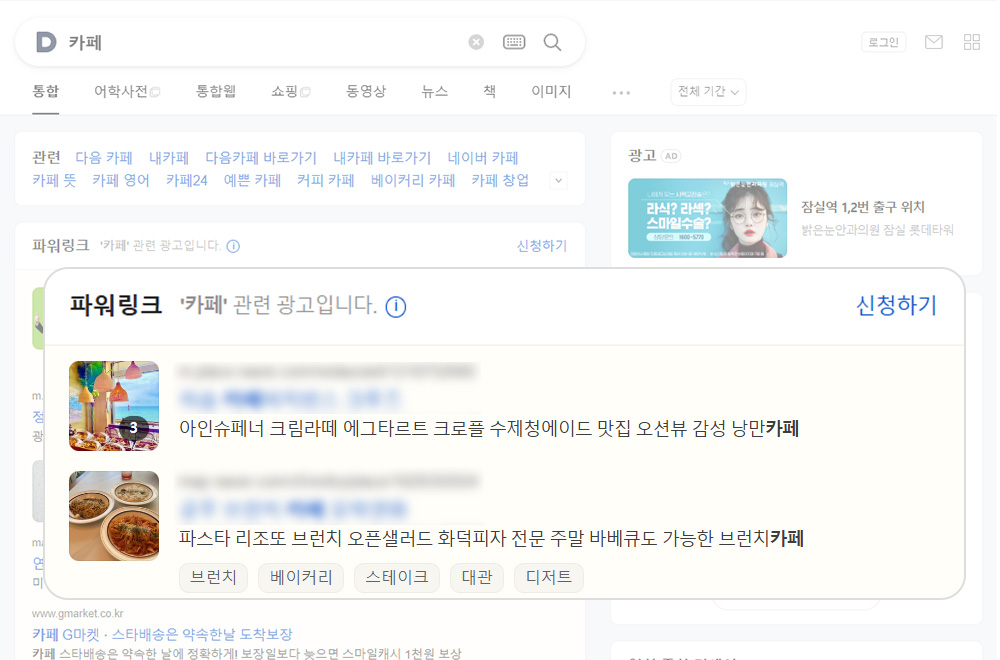This screenshot has width=1000, height=660.
Task: Clear the search field with the X icon
Action: click(x=476, y=42)
